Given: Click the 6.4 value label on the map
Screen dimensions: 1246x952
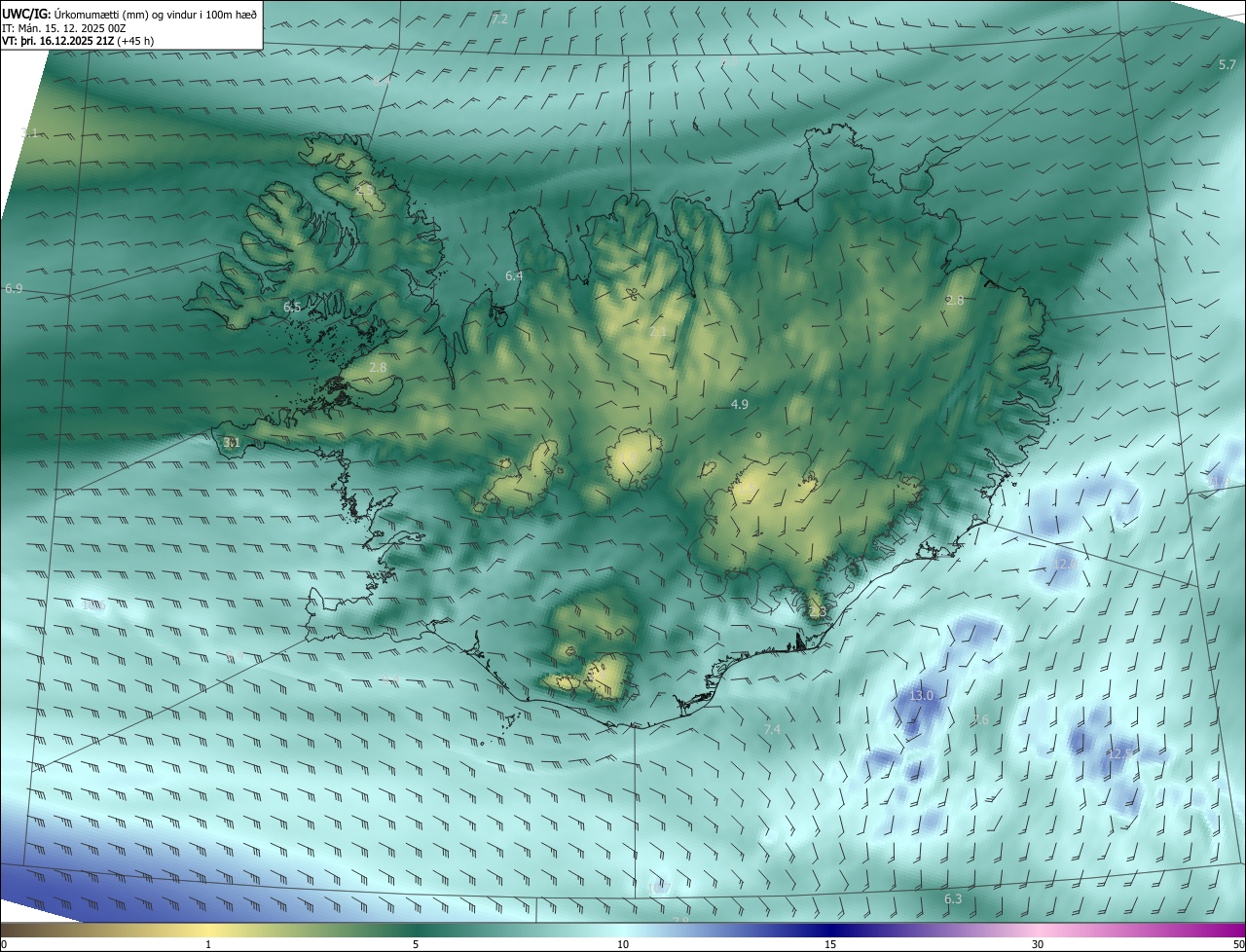Looking at the screenshot, I should tap(514, 276).
